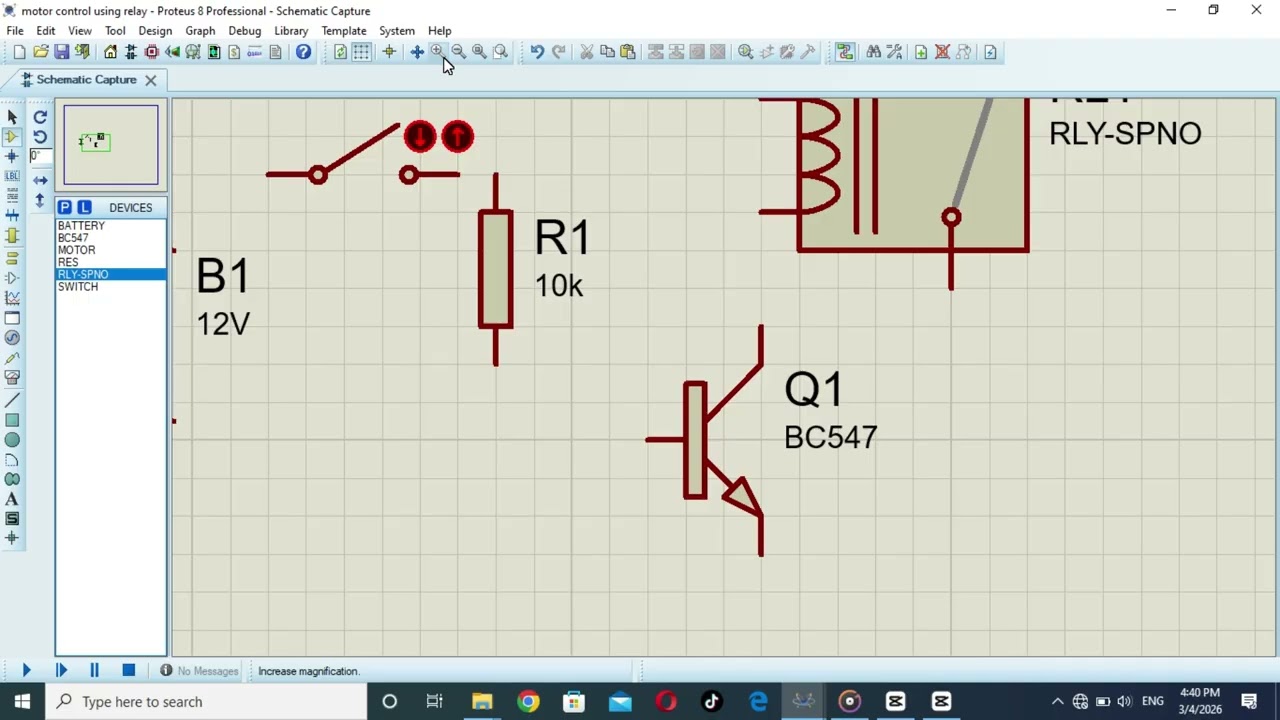Select SWITCH in devices list
This screenshot has width=1280, height=720.
point(111,286)
